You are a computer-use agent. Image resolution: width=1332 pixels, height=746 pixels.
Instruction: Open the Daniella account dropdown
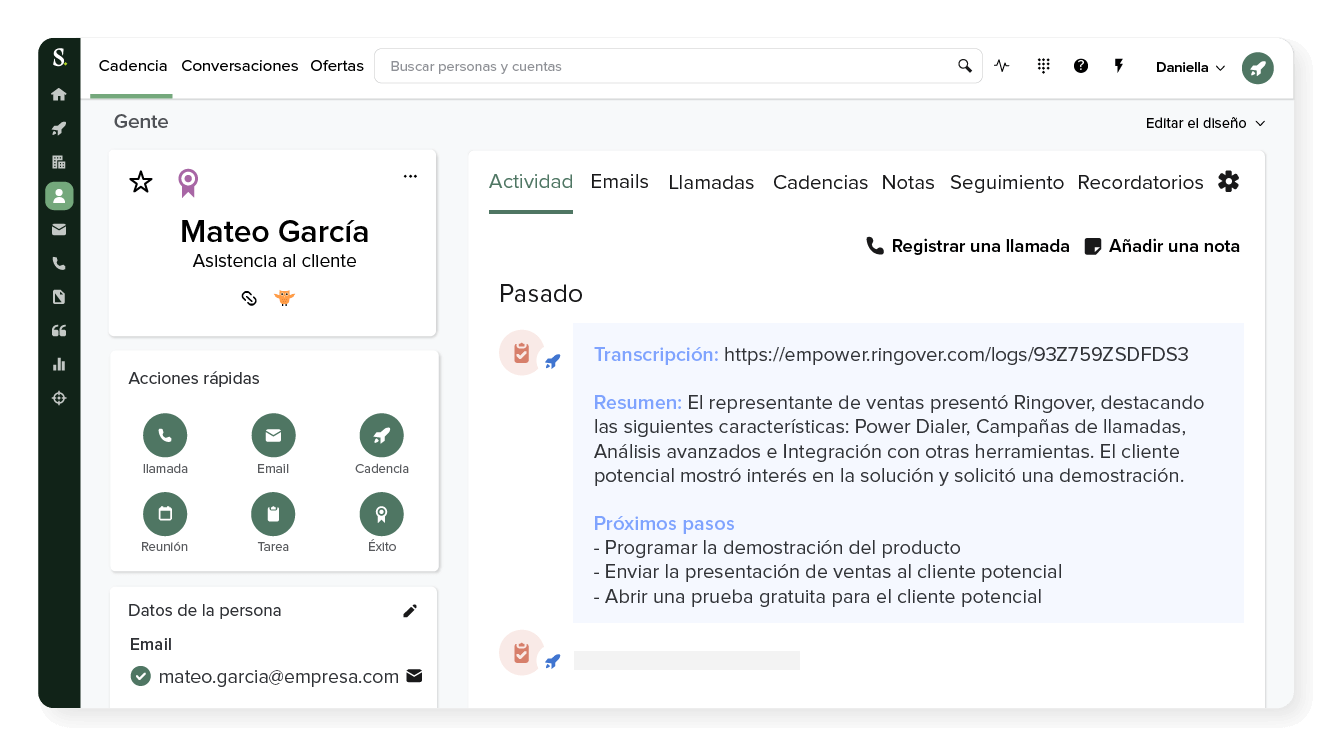(x=1189, y=66)
